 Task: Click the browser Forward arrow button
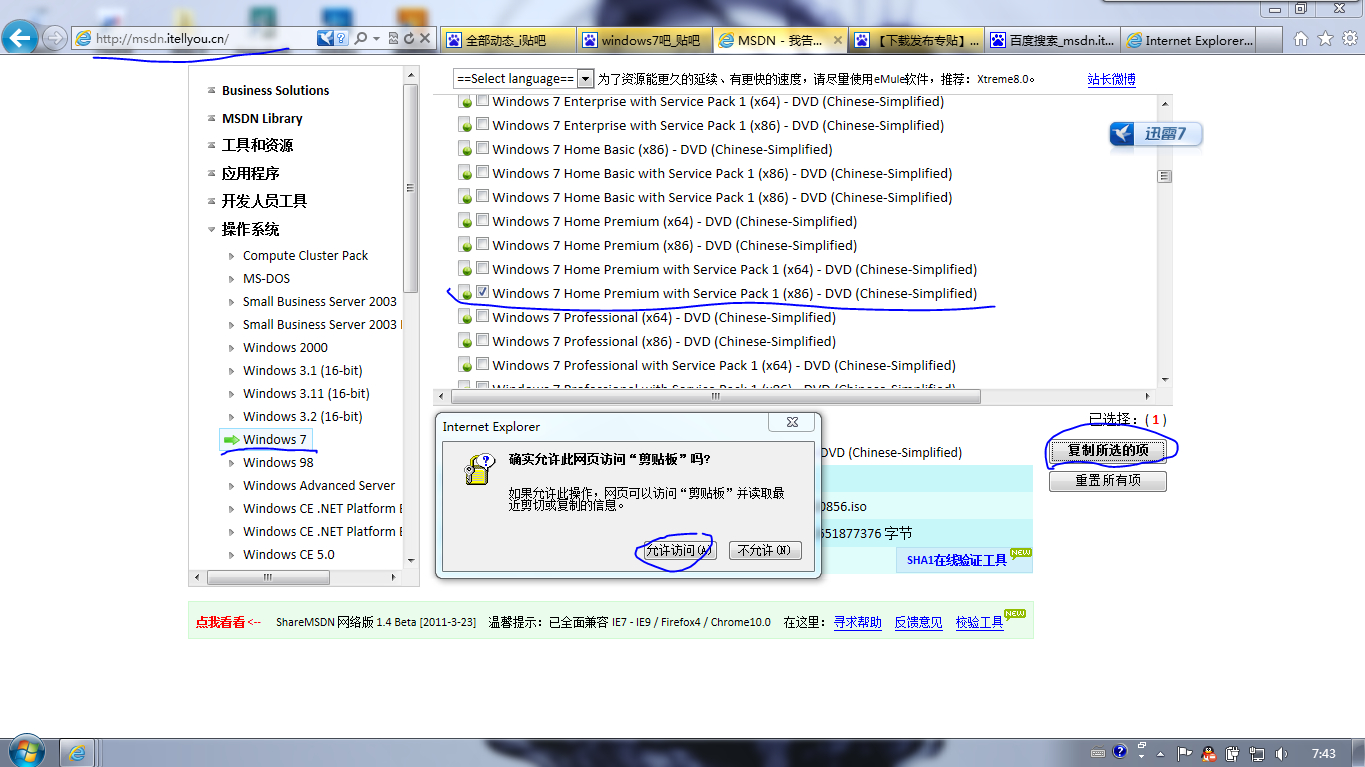55,39
